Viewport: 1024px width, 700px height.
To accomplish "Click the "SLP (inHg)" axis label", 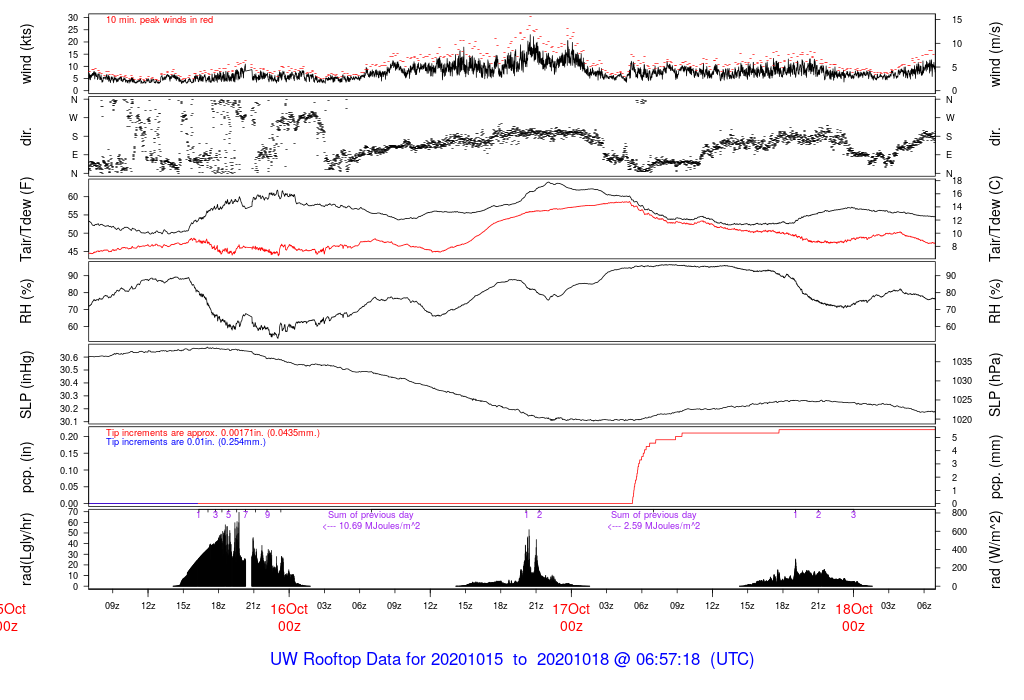I will [x=26, y=385].
